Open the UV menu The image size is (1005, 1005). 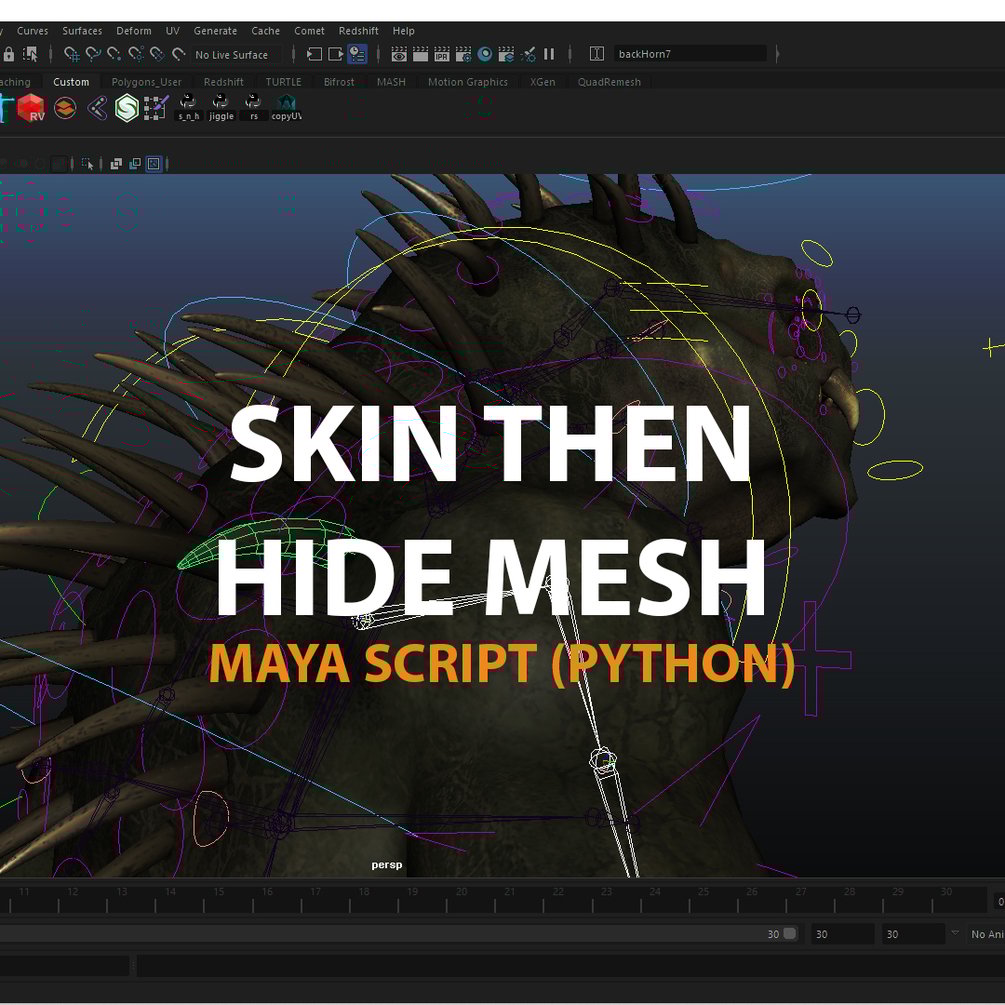[172, 31]
